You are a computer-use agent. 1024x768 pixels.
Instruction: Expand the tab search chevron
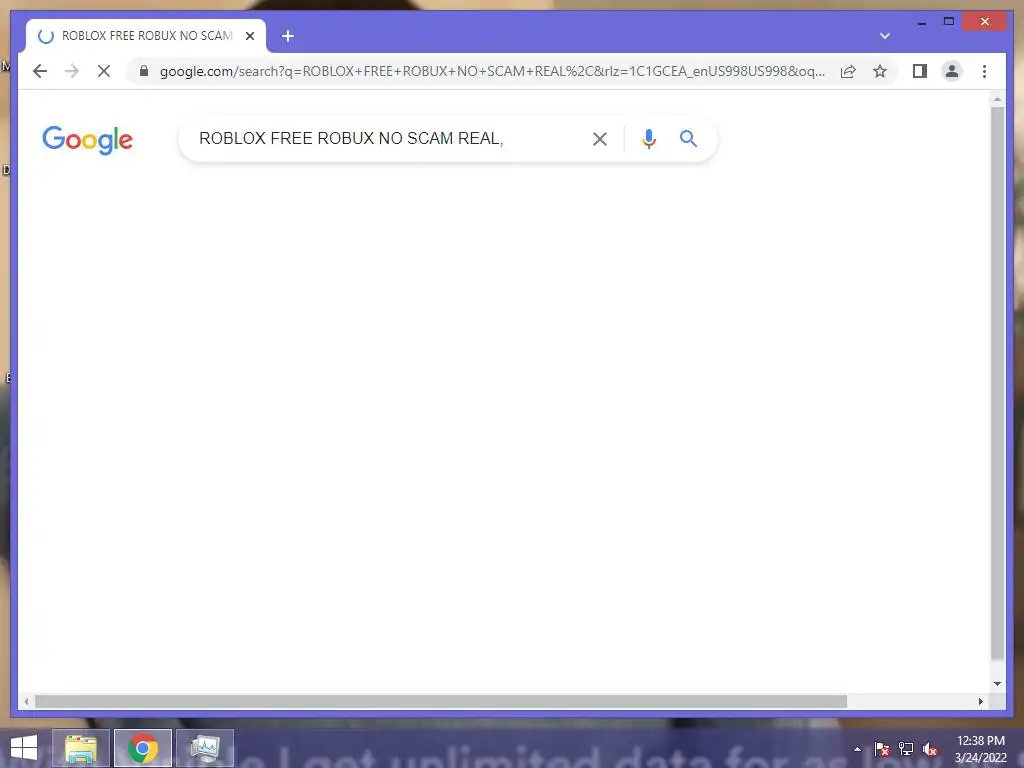[x=884, y=36]
